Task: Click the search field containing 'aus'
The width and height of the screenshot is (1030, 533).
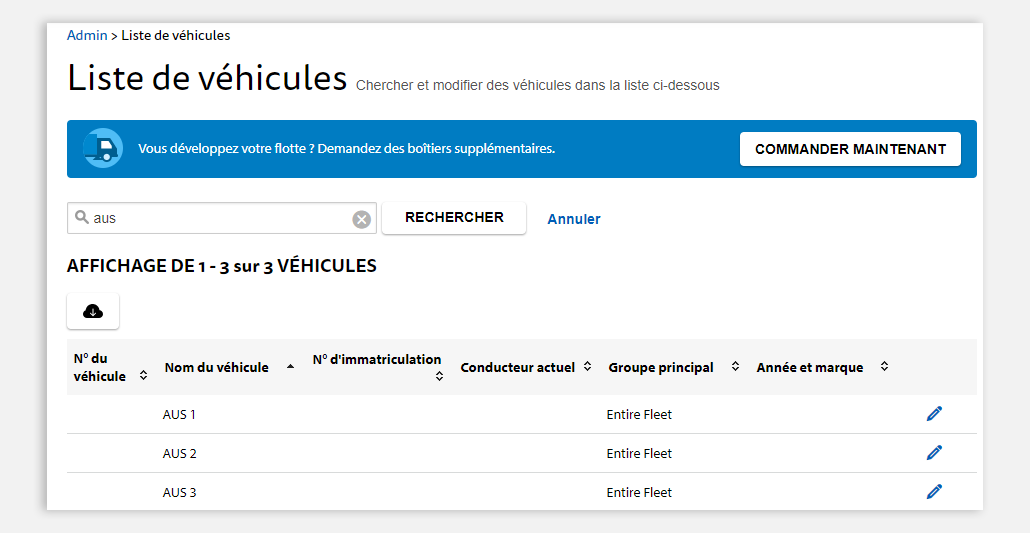Action: pos(222,218)
